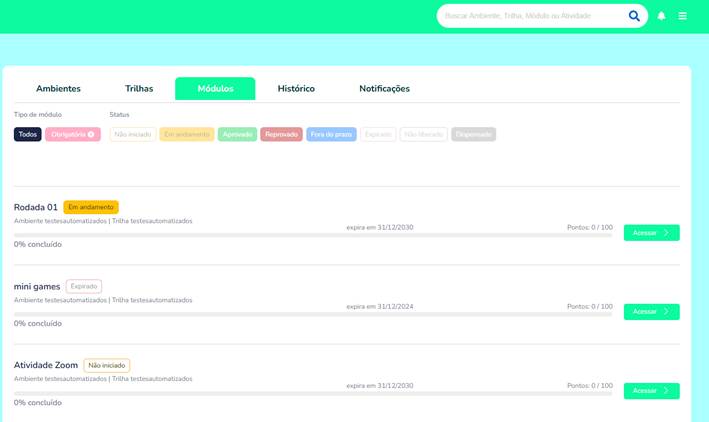
Task: Filter by Não liberado status
Action: coord(424,134)
